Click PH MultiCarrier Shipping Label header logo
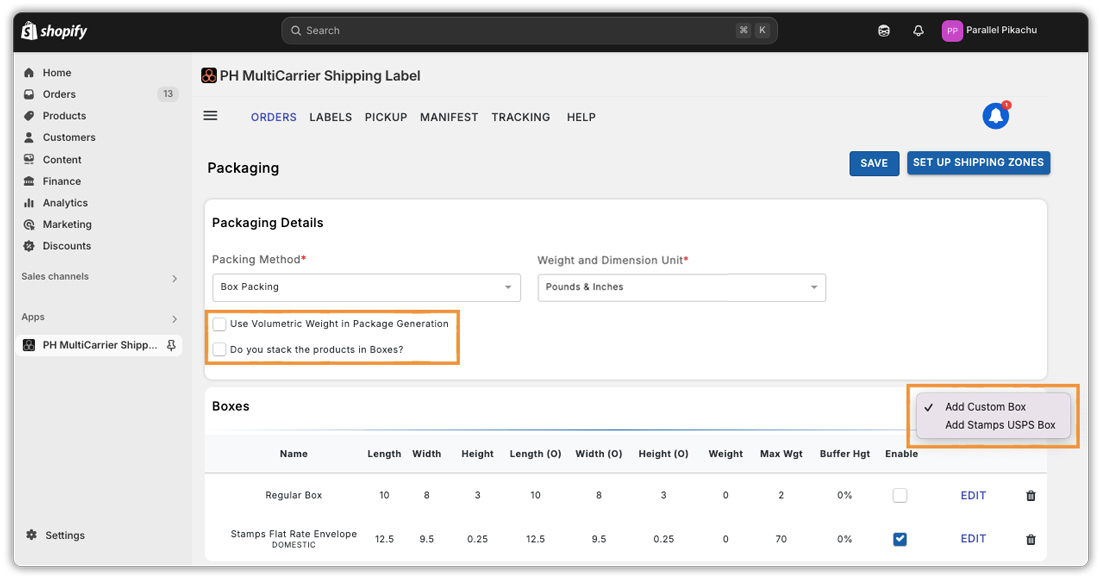1100x579 pixels. [208, 76]
